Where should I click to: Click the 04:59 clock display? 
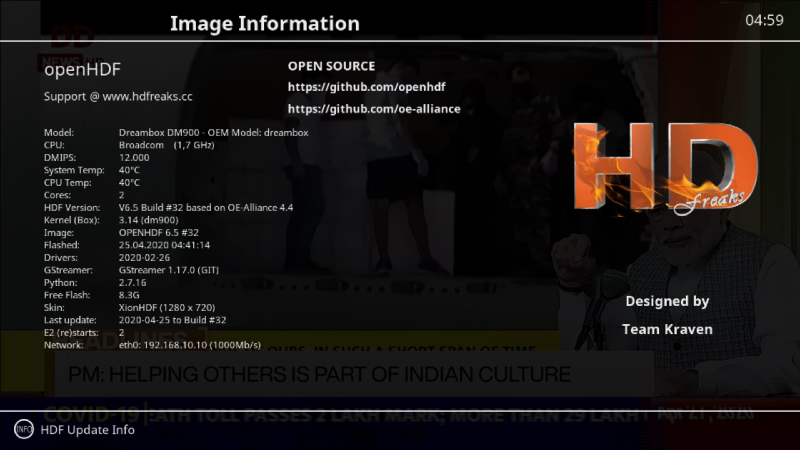pyautogui.click(x=764, y=20)
